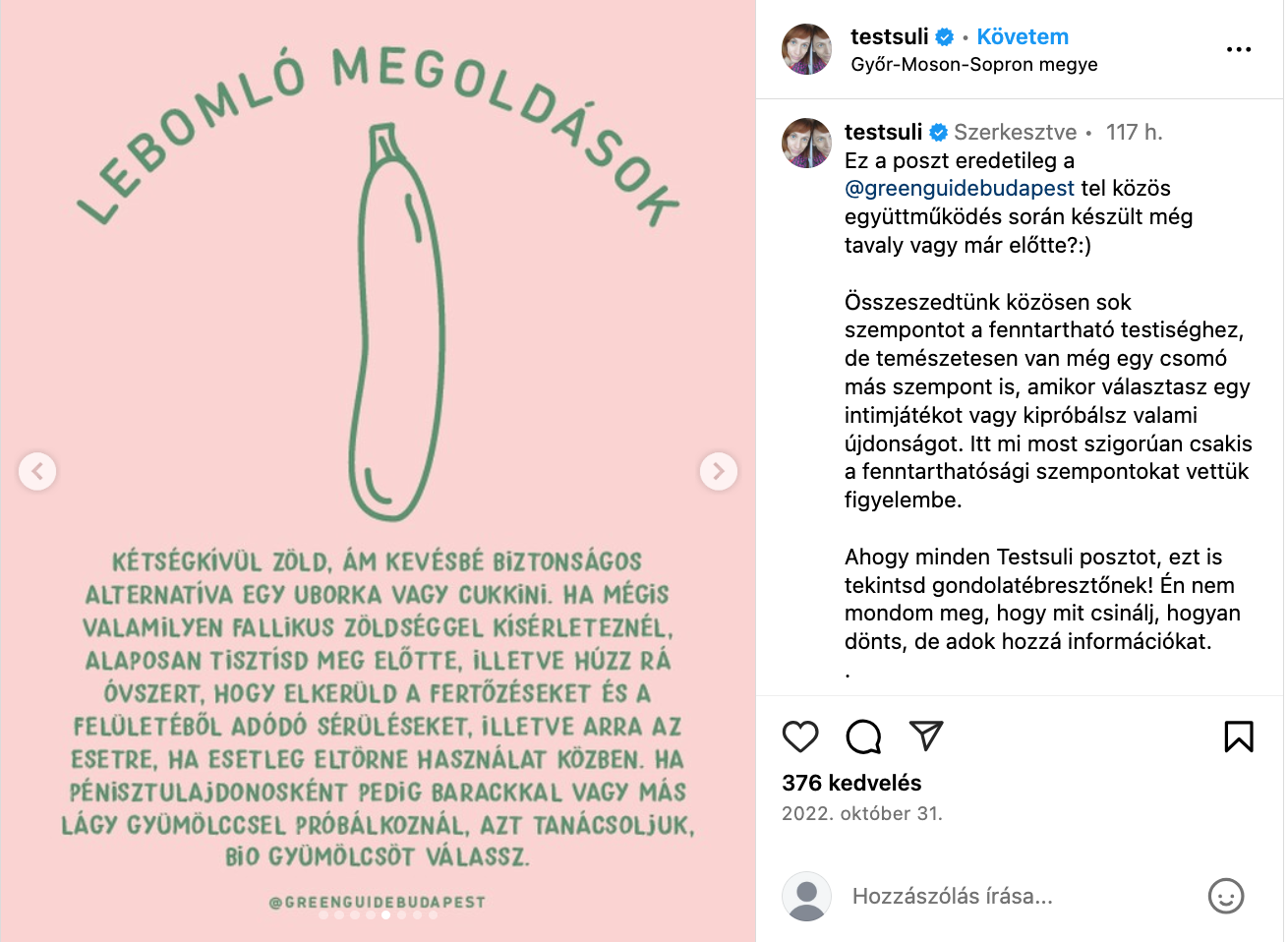
Task: Open the three-dot more options menu
Action: 1239,49
